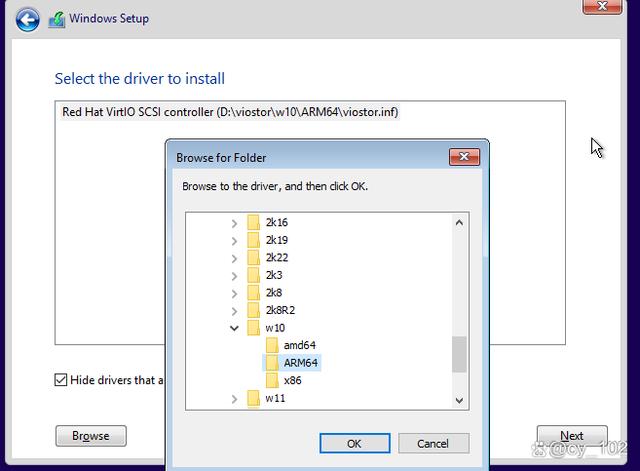Select the 2k3 folder label
The width and height of the screenshot is (640, 471).
[274, 275]
